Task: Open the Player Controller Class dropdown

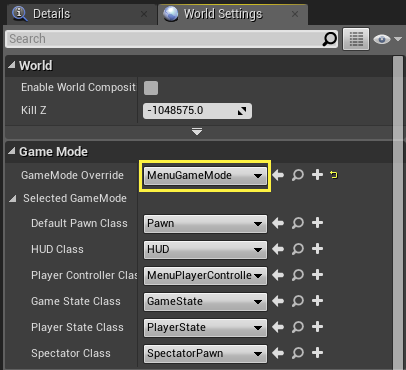Action: pos(205,276)
